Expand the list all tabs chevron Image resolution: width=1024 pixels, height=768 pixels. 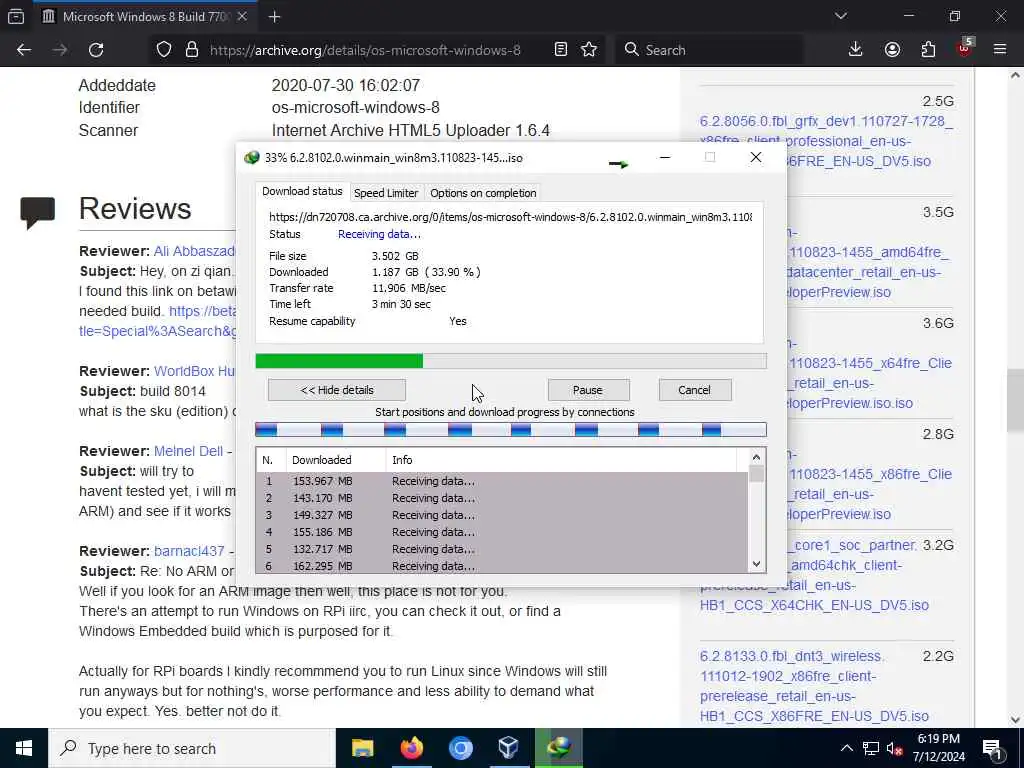click(x=840, y=16)
